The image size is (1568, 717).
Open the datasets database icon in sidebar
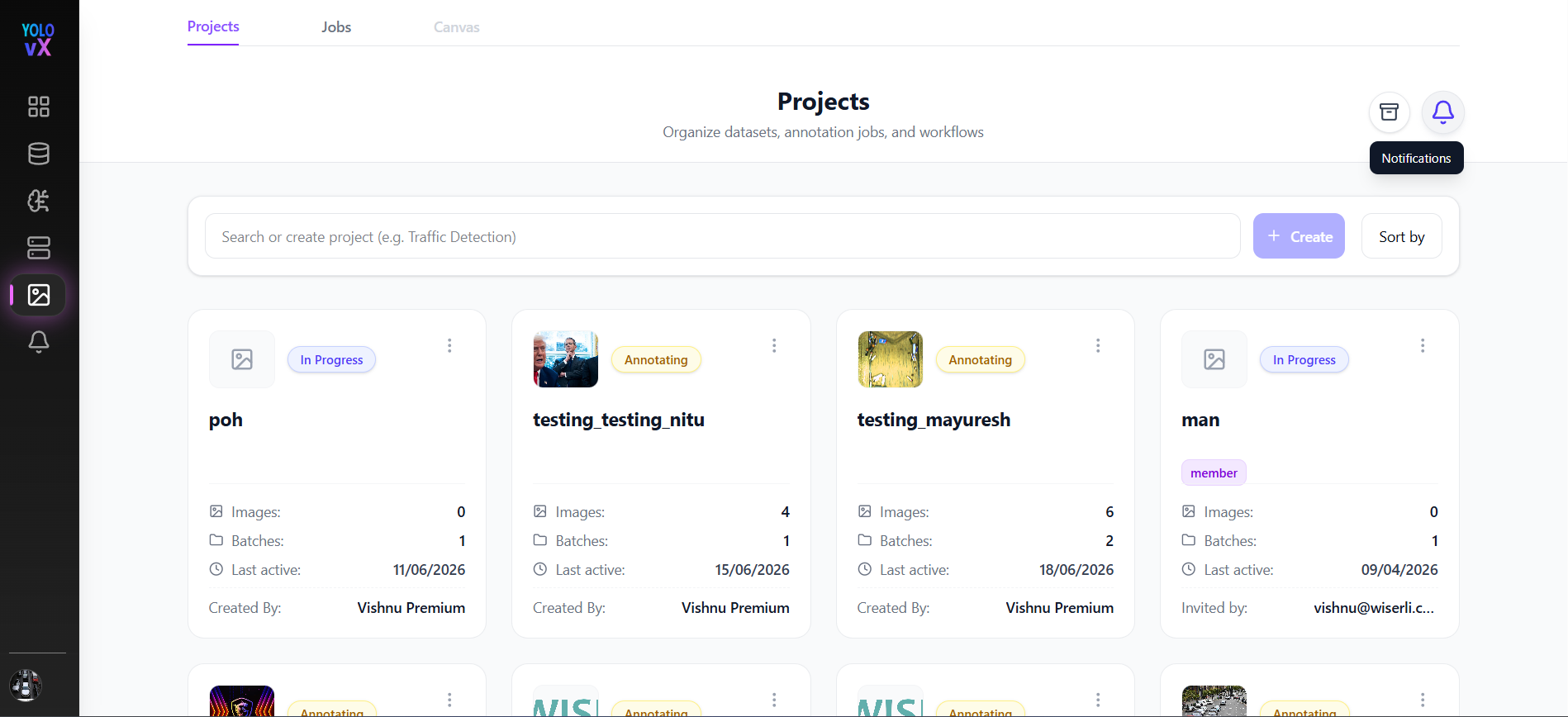click(39, 154)
